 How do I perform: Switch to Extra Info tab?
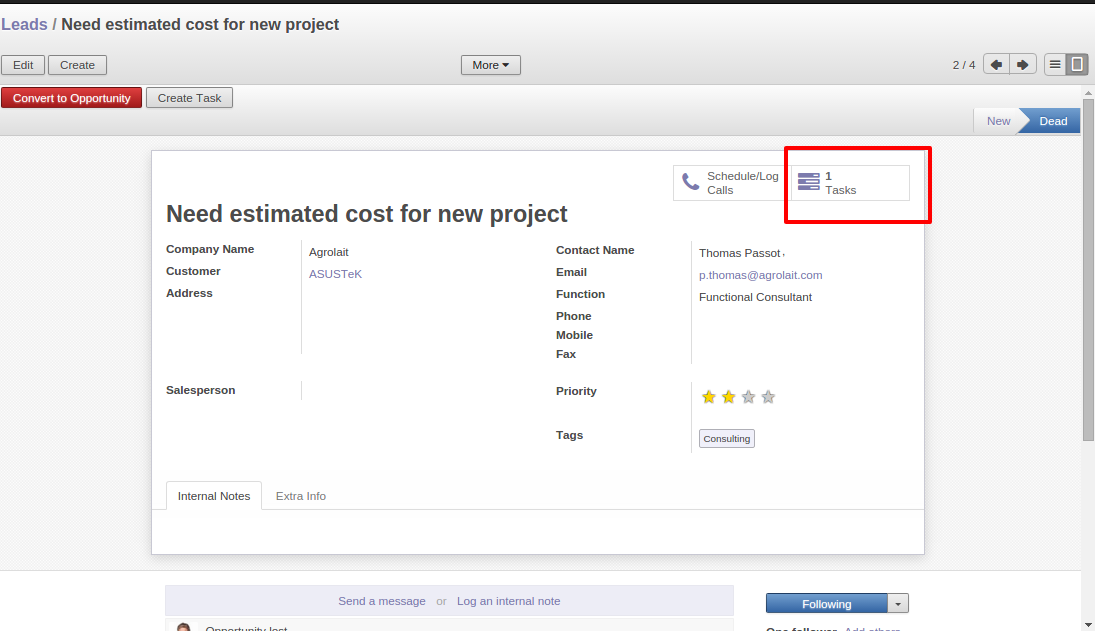[x=300, y=496]
